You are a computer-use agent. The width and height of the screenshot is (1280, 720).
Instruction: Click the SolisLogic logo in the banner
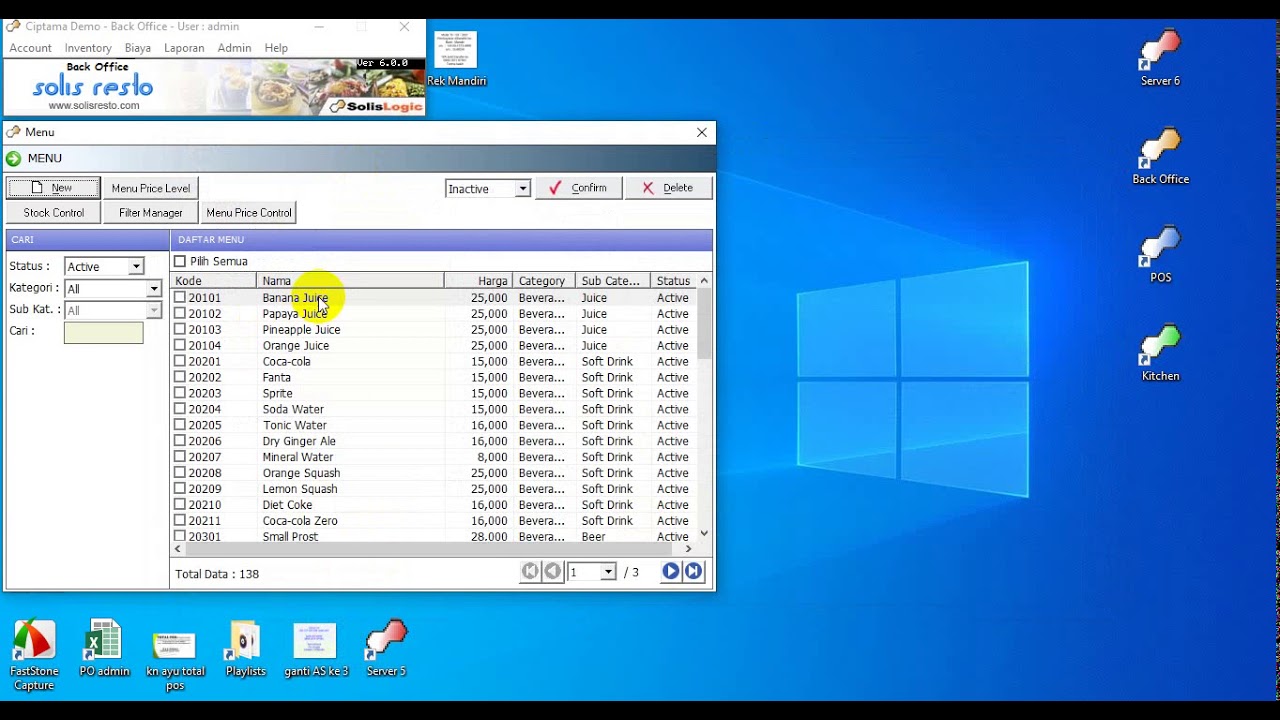pyautogui.click(x=377, y=106)
